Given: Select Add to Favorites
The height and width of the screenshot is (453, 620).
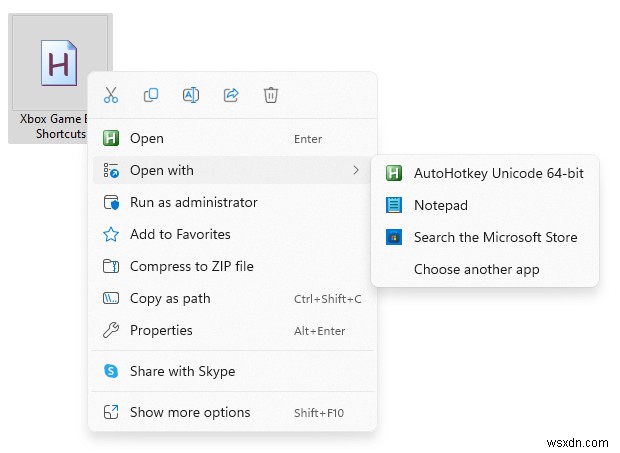Looking at the screenshot, I should 232,234.
